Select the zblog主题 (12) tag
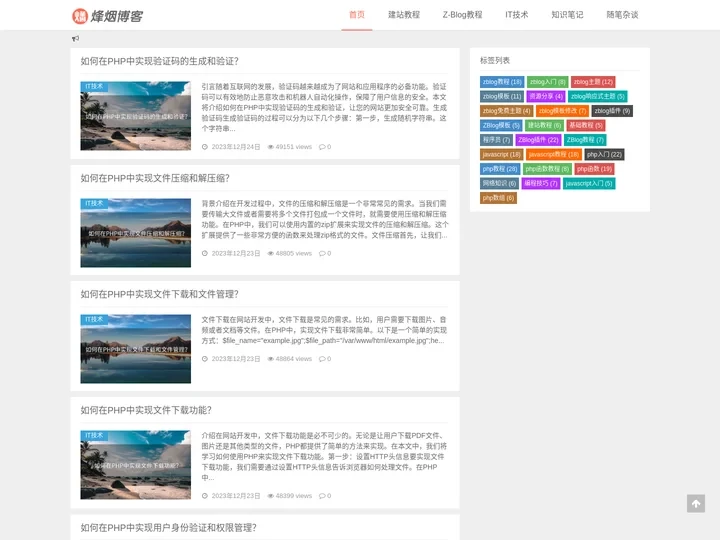The width and height of the screenshot is (720, 540). [x=593, y=82]
